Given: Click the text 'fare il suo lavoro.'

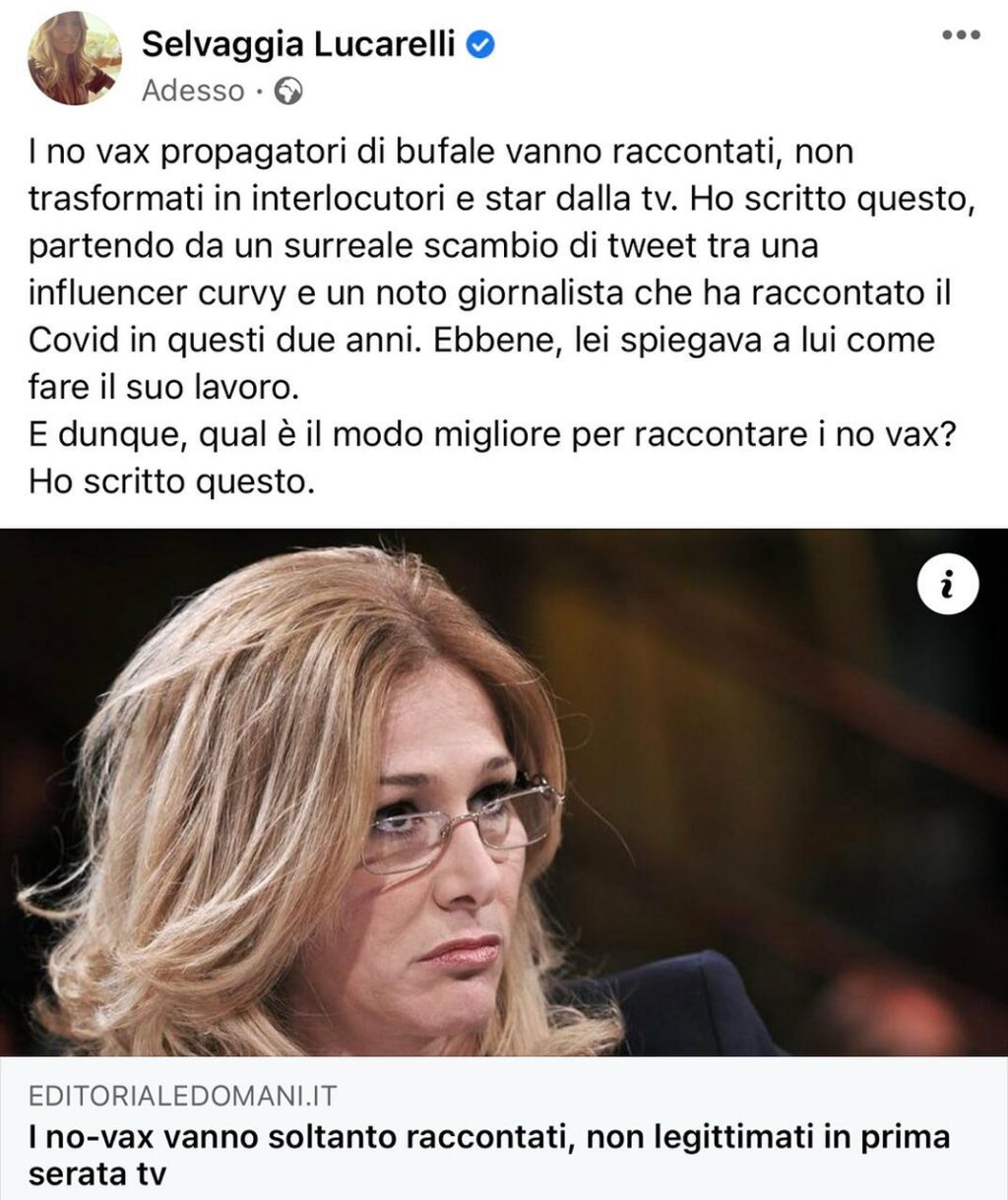Looking at the screenshot, I should point(162,387).
